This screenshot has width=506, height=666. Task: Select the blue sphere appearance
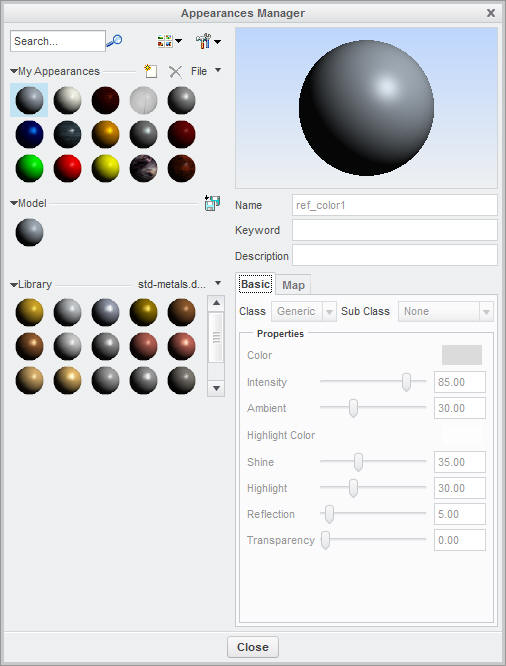pyautogui.click(x=29, y=134)
